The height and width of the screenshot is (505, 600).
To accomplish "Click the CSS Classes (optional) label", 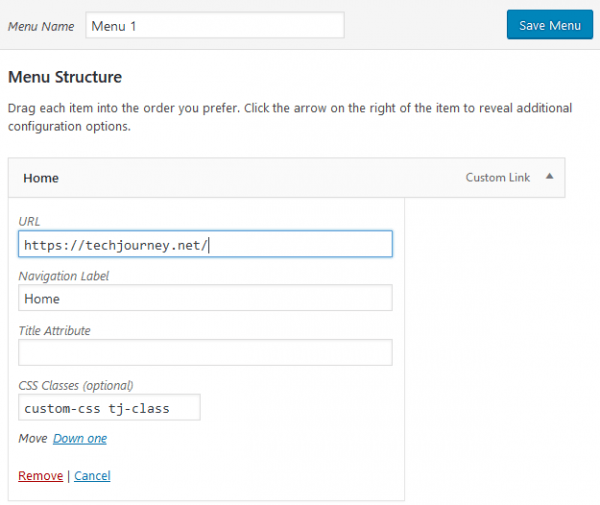I will coord(76,386).
